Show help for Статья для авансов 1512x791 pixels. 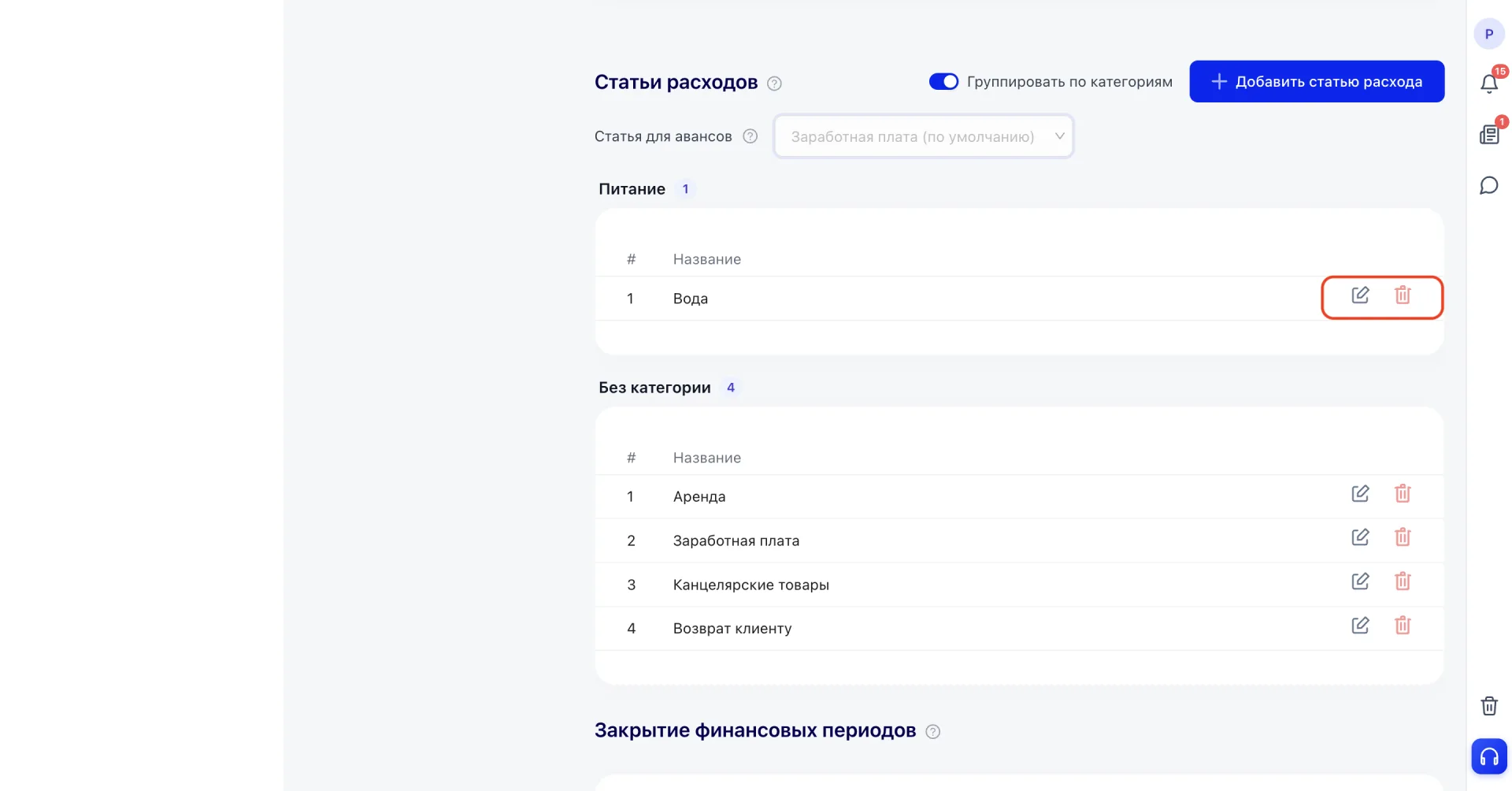[750, 136]
